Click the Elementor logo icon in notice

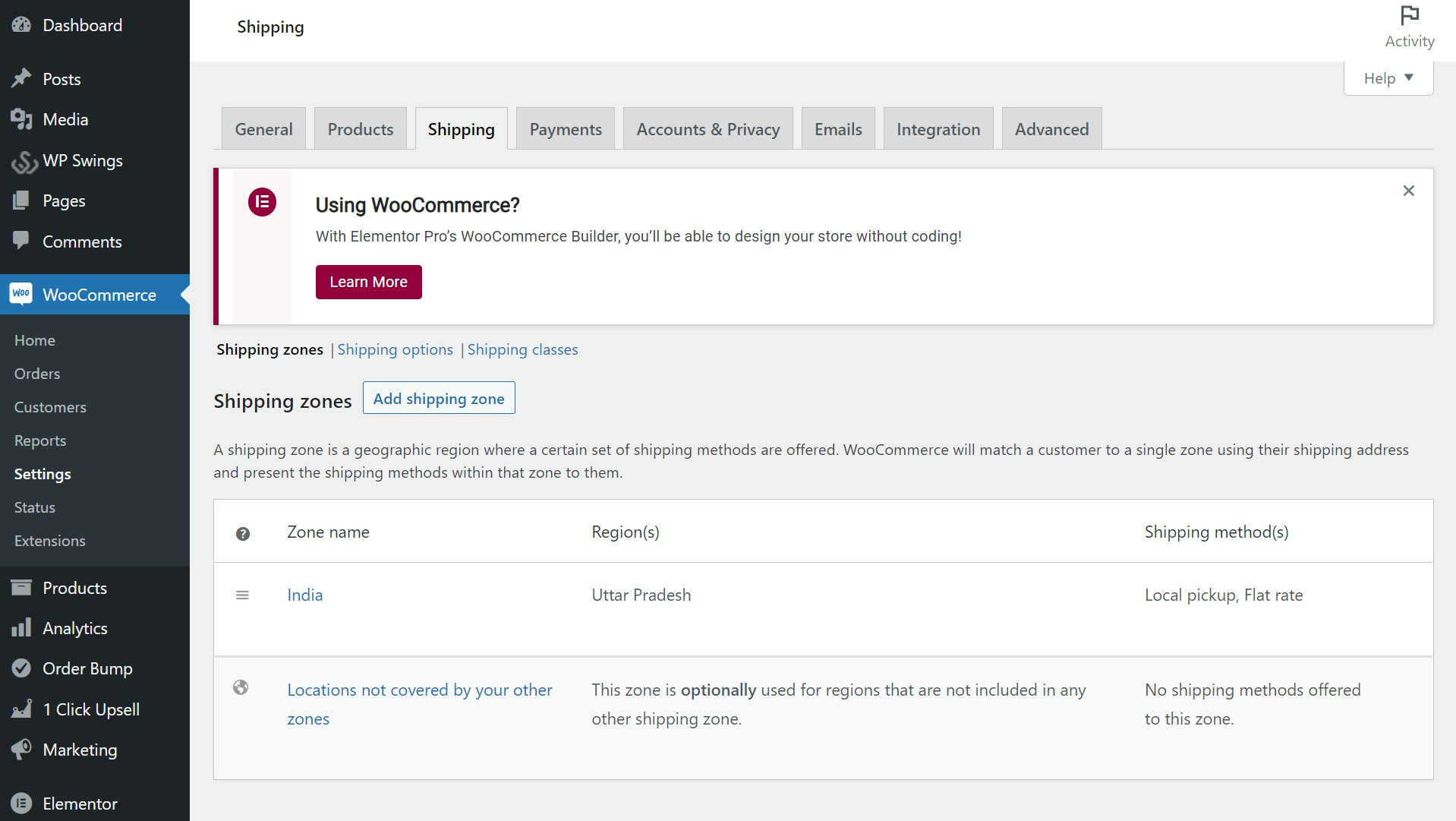(x=262, y=202)
